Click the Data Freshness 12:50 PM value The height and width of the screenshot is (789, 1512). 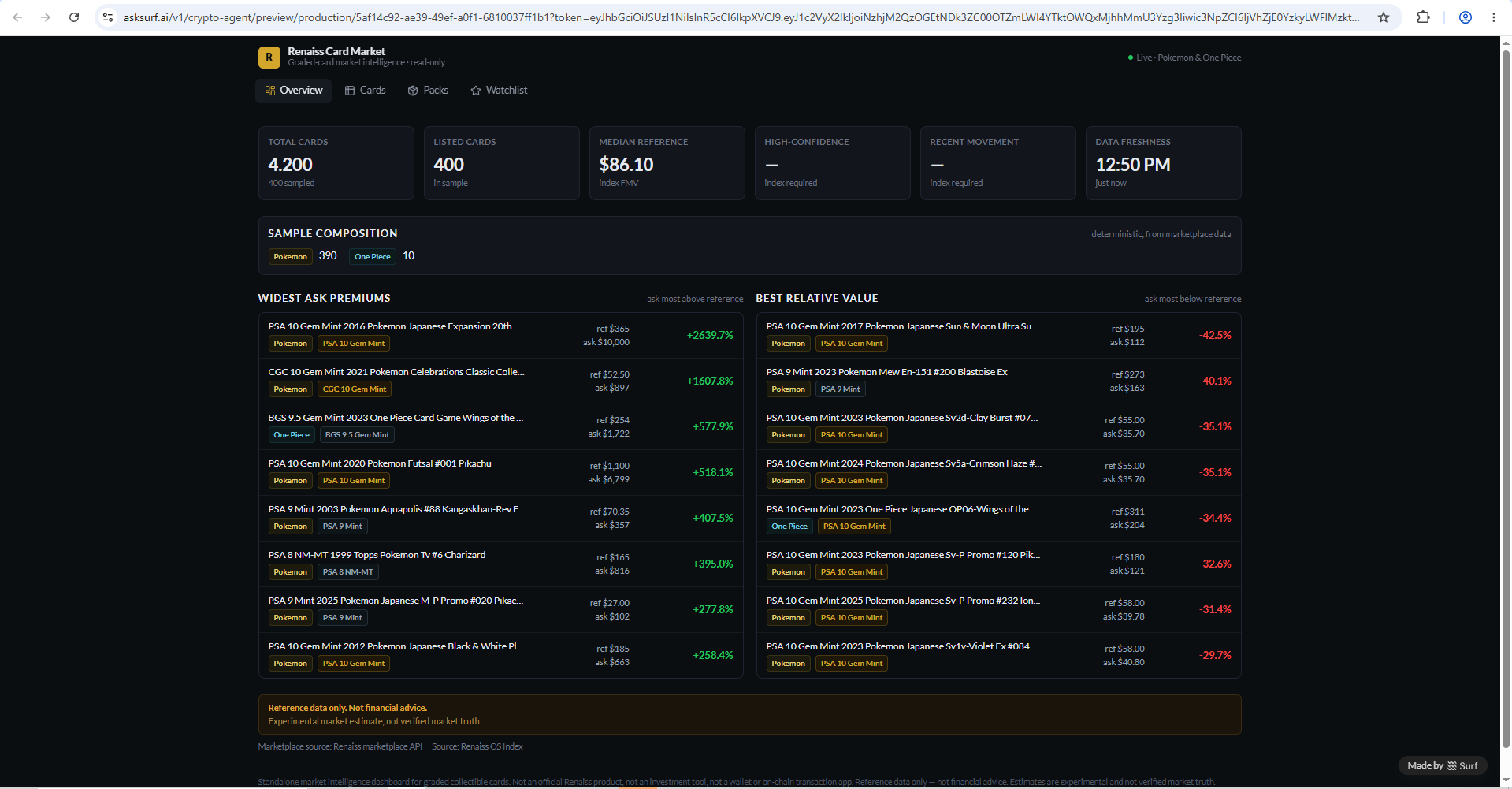pyautogui.click(x=1133, y=165)
